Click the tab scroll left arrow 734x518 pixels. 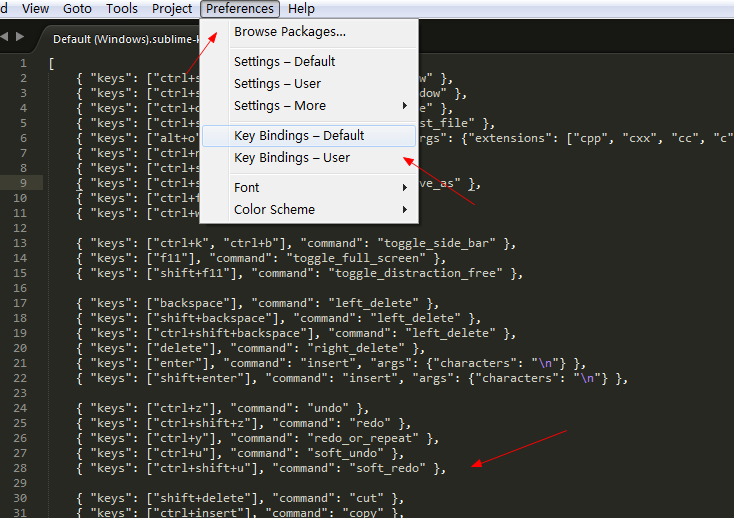point(5,37)
